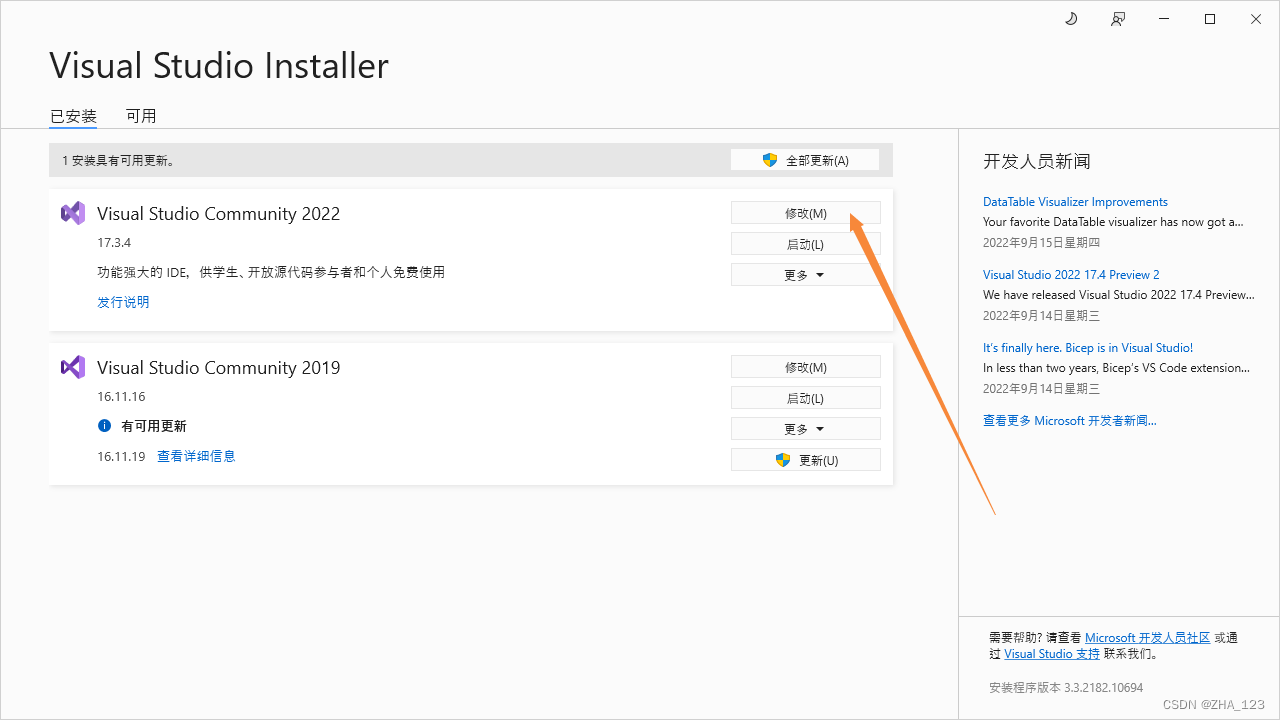Click 启动(L) for Visual Studio Community 2022
Screen dimensions: 1280x720
(806, 244)
